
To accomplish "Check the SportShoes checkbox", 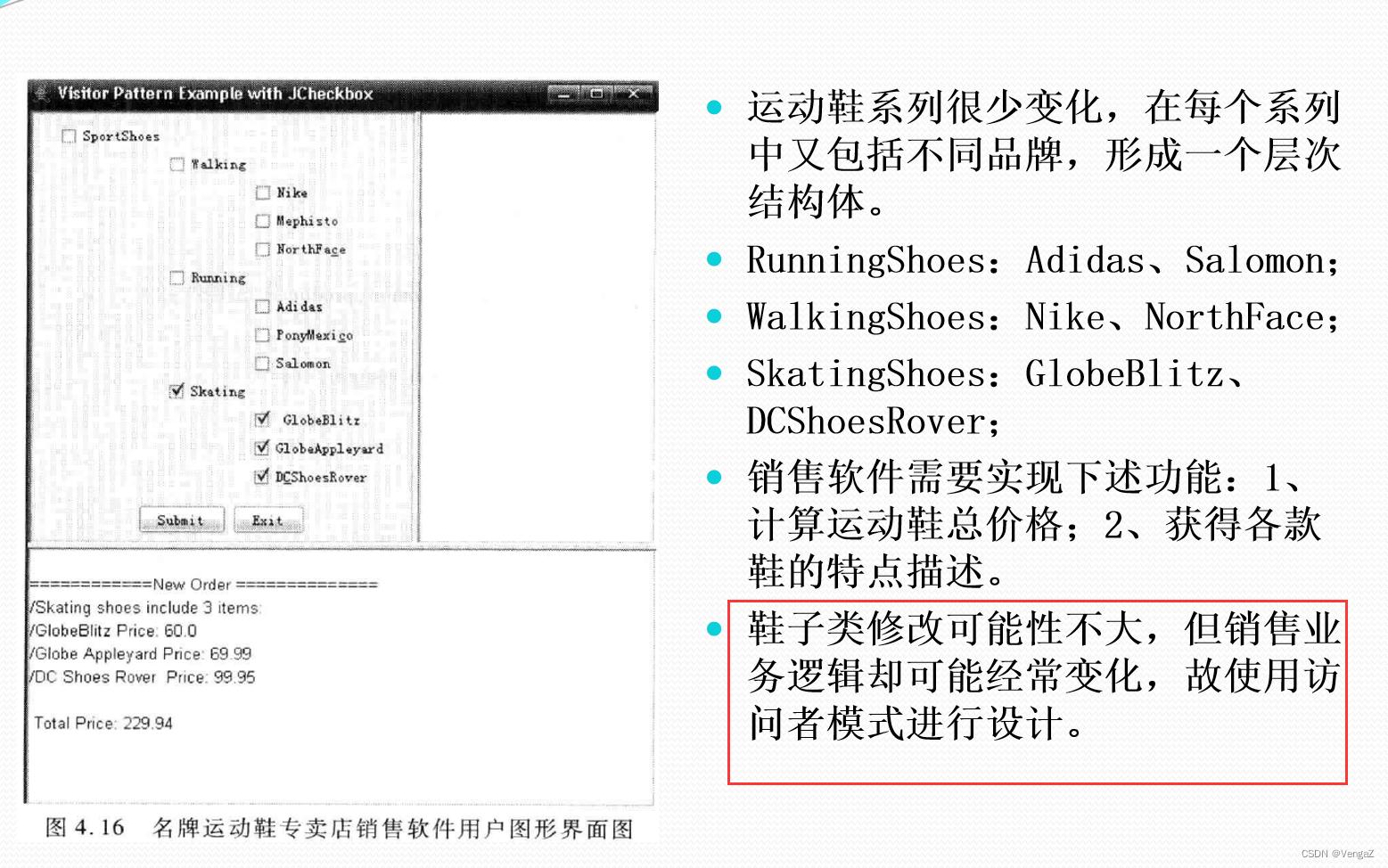I will click(69, 136).
